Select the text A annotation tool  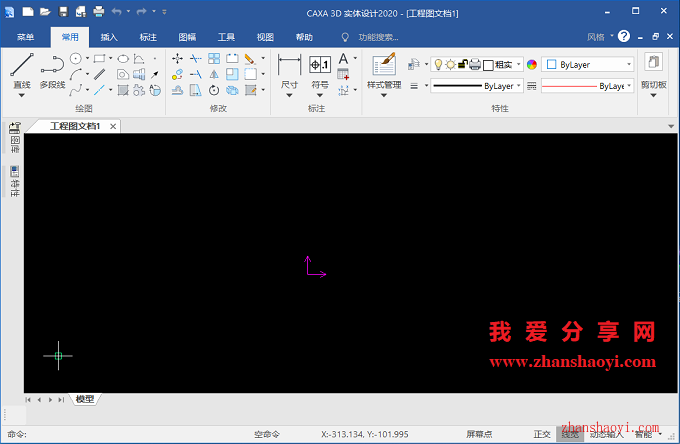point(343,58)
